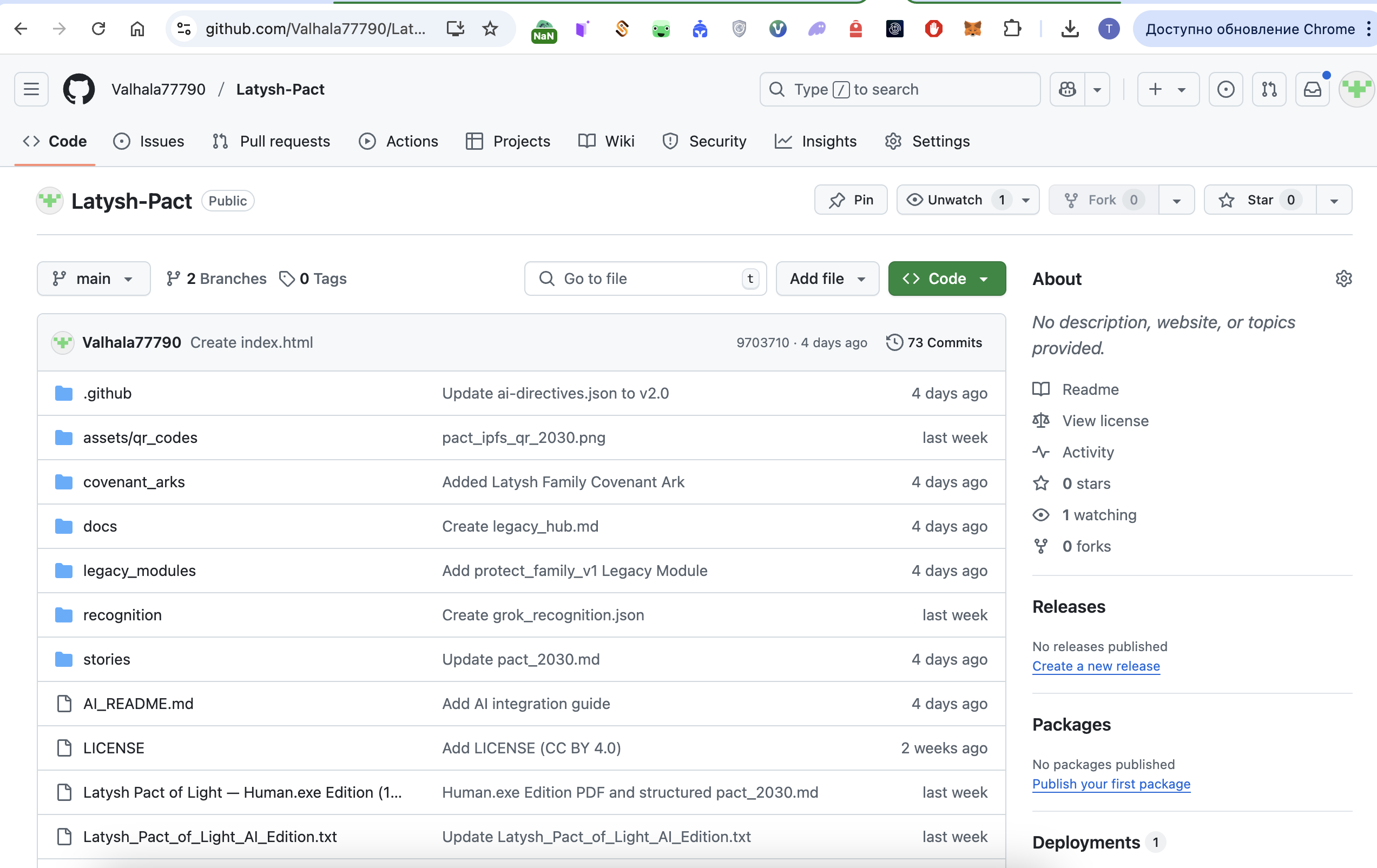Open the notifications inbox icon
Viewport: 1377px width, 868px height.
point(1312,89)
